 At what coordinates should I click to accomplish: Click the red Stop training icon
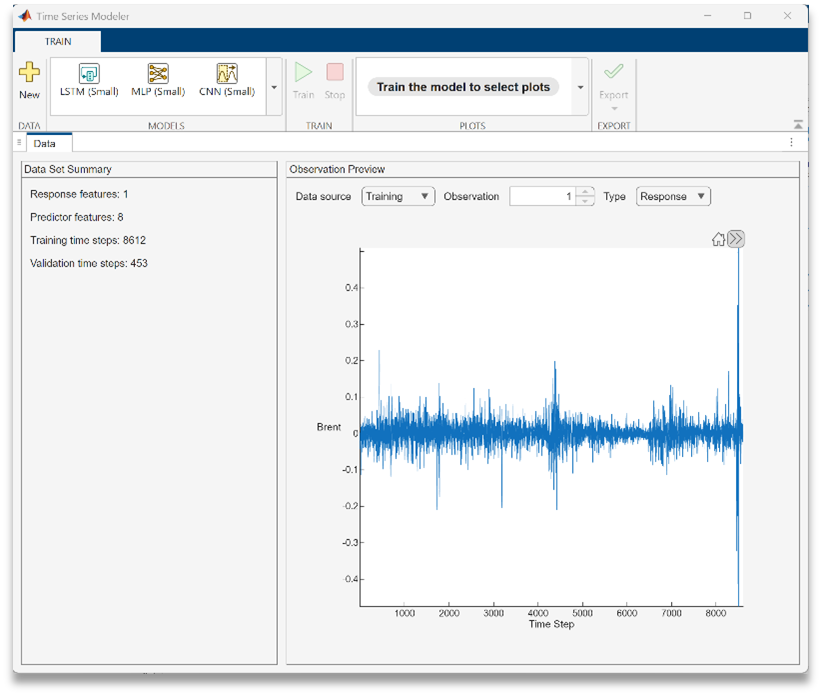click(335, 72)
